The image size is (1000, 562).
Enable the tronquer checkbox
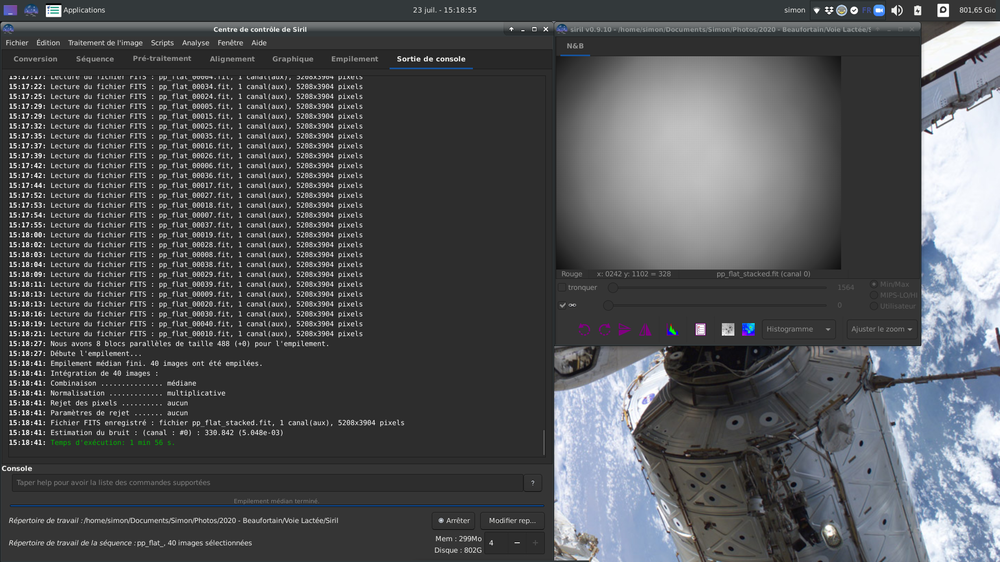click(x=564, y=287)
